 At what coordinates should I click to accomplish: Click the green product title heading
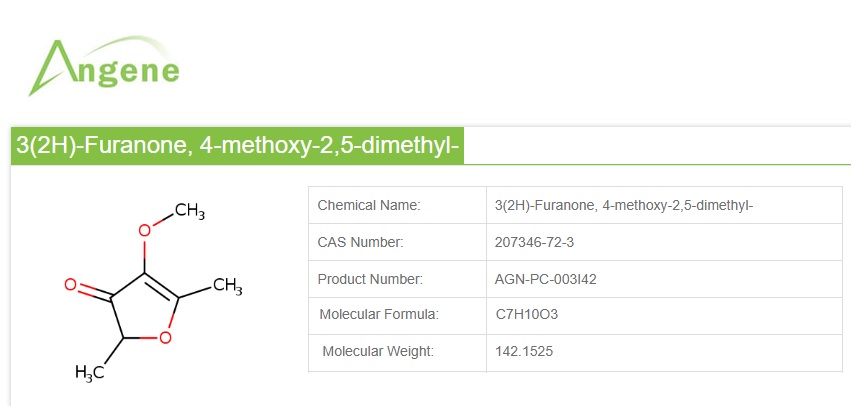coord(238,146)
